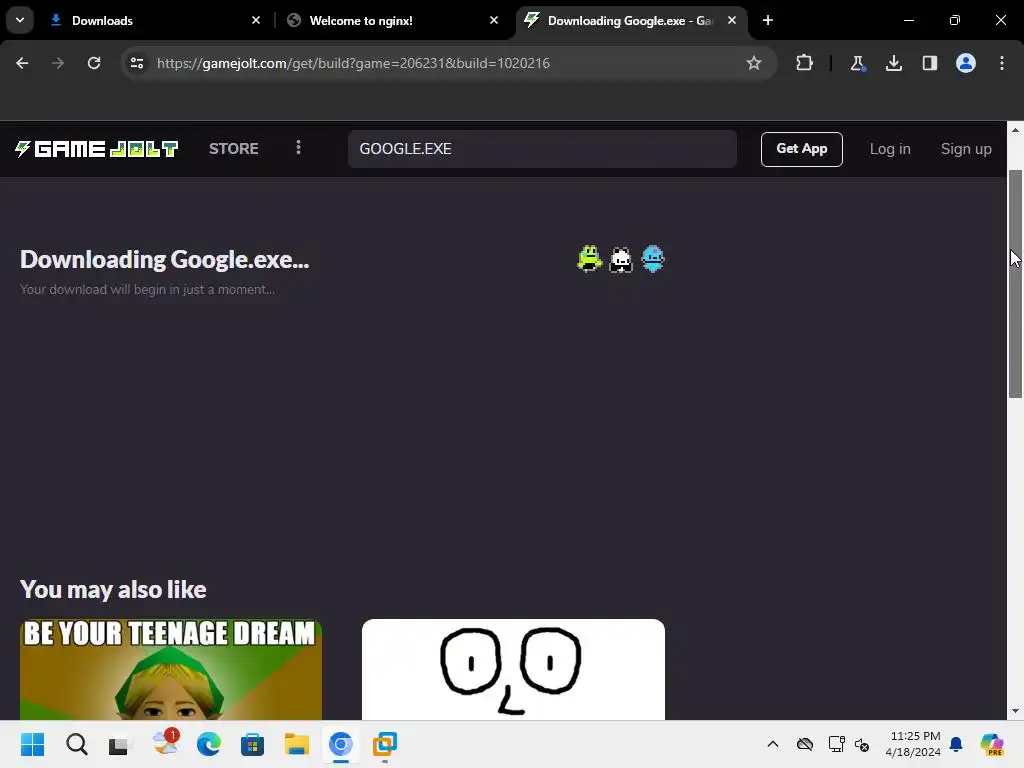Image resolution: width=1024 pixels, height=768 pixels.
Task: Switch to the Downloads tab
Action: click(153, 21)
